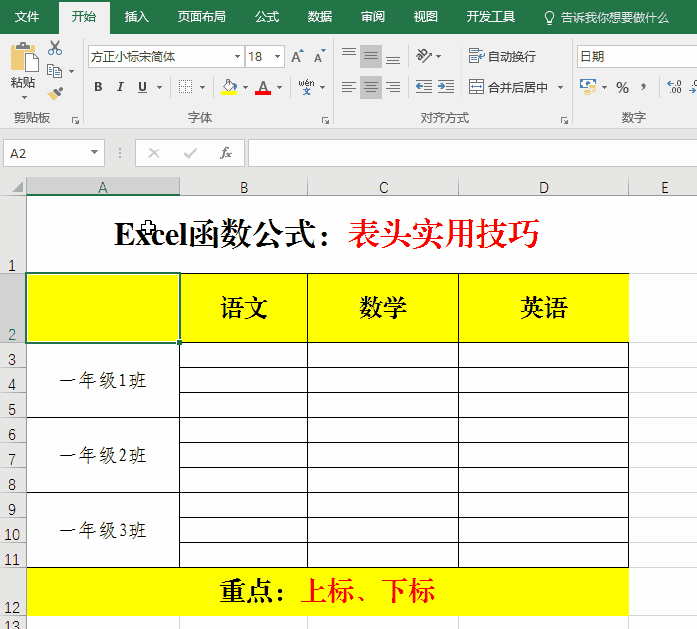Switch to the 开发工具 tab
Image resolution: width=697 pixels, height=629 pixels.
click(490, 17)
